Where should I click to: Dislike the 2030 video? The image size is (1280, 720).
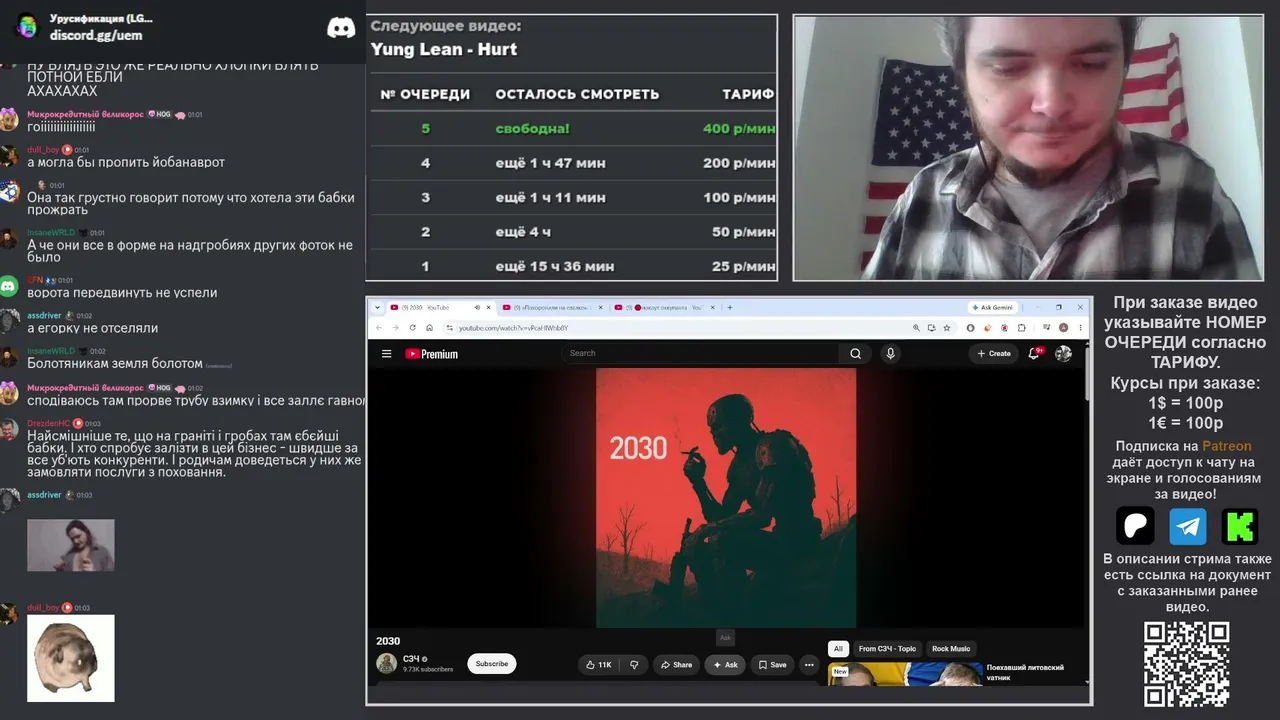pyautogui.click(x=633, y=665)
